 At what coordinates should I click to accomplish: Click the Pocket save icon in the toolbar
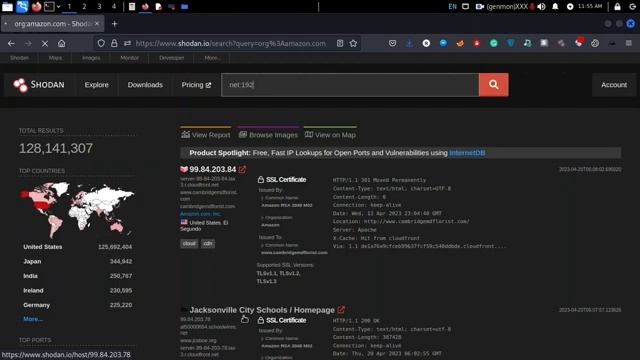[x=392, y=43]
